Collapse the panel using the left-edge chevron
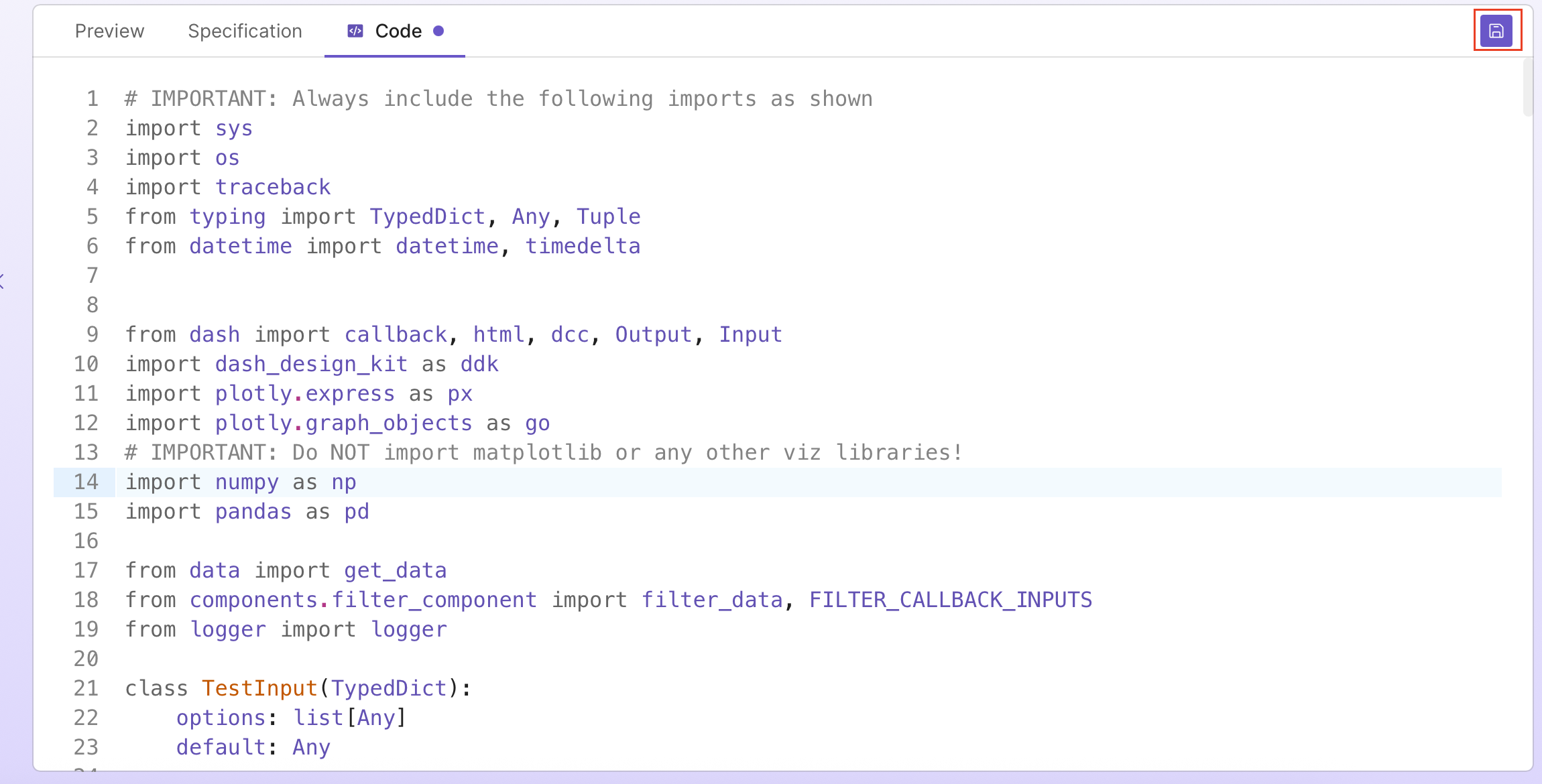This screenshot has height=784, width=1542. click(3, 281)
